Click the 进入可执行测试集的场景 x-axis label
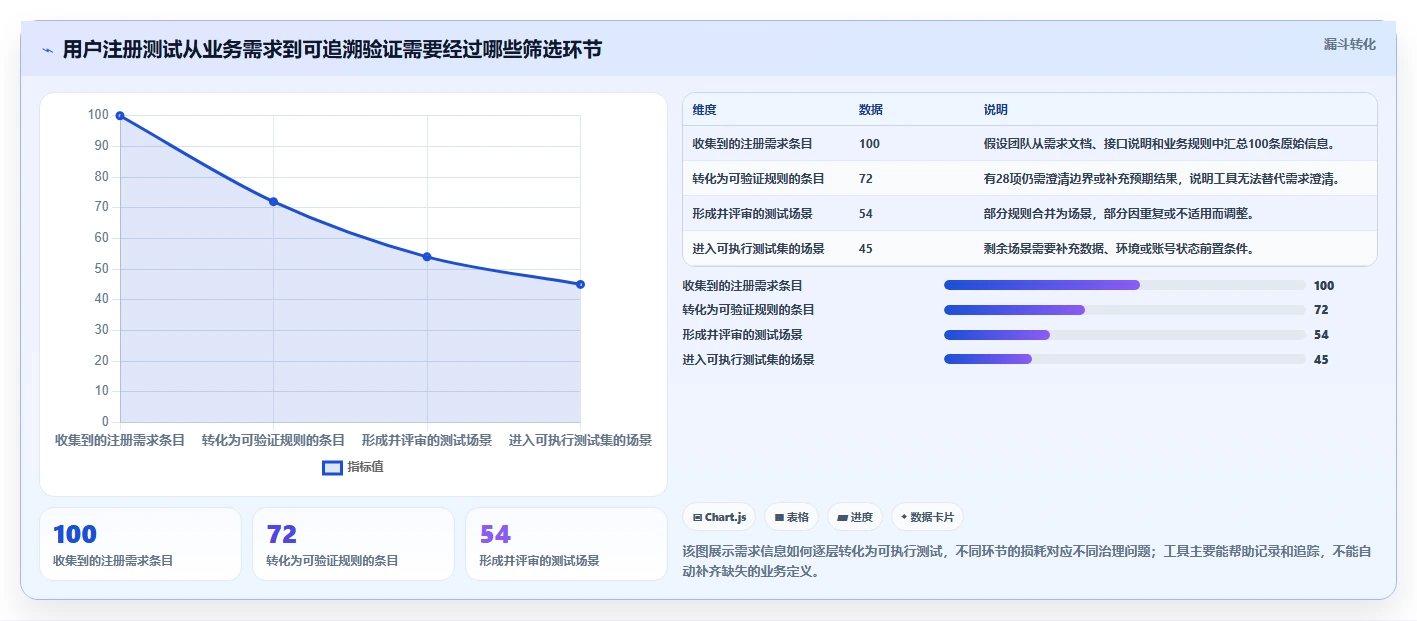Image resolution: width=1417 pixels, height=621 pixels. (x=580, y=440)
